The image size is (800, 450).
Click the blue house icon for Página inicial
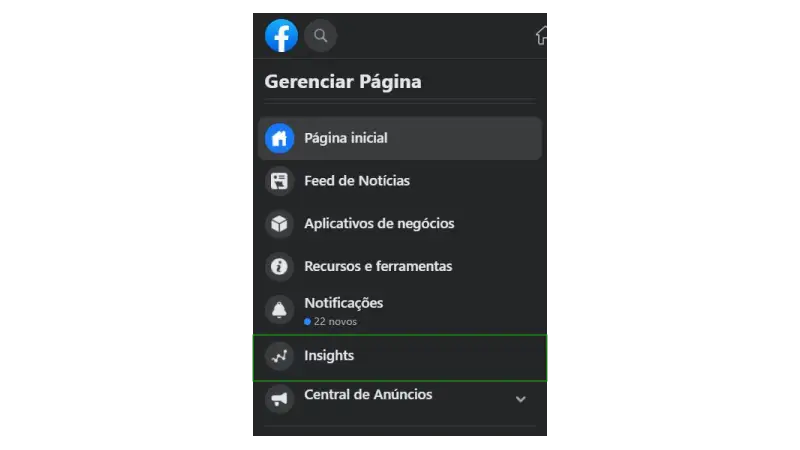(279, 138)
